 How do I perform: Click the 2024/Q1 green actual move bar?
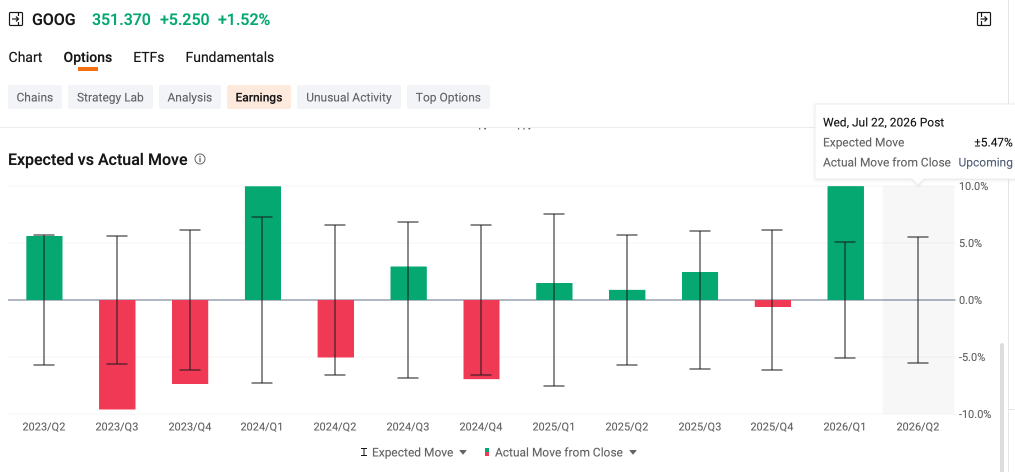263,243
